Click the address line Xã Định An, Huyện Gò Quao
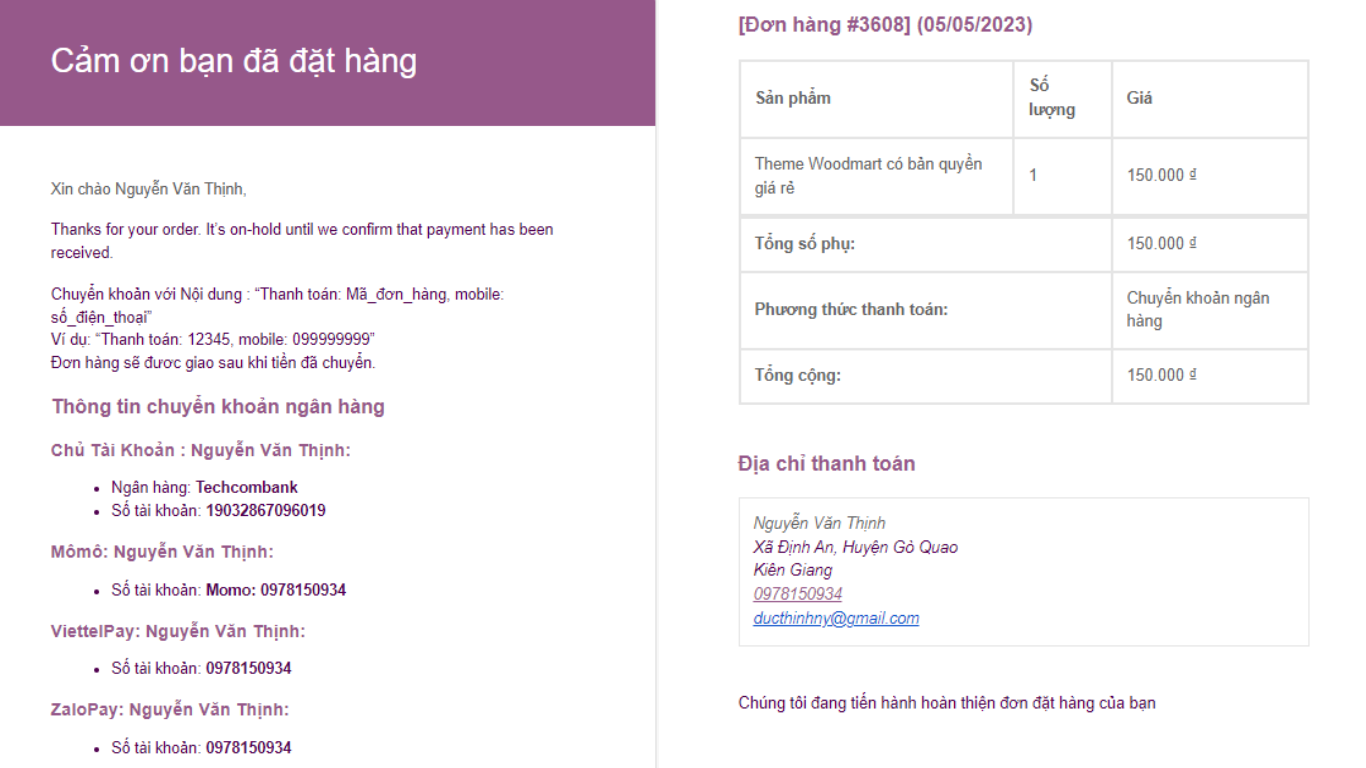1366x768 pixels. [855, 547]
